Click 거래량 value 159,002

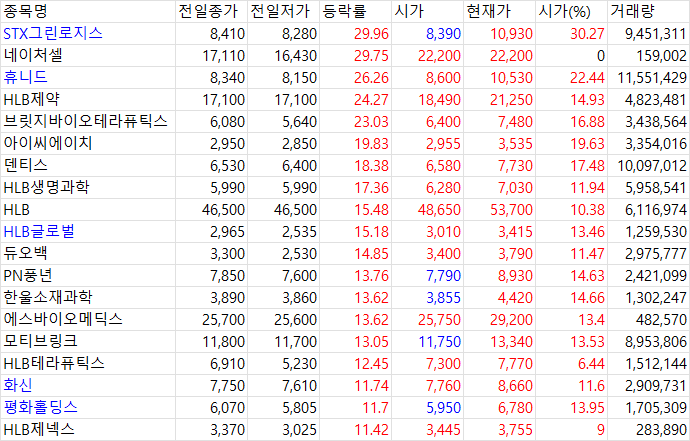tap(661, 56)
